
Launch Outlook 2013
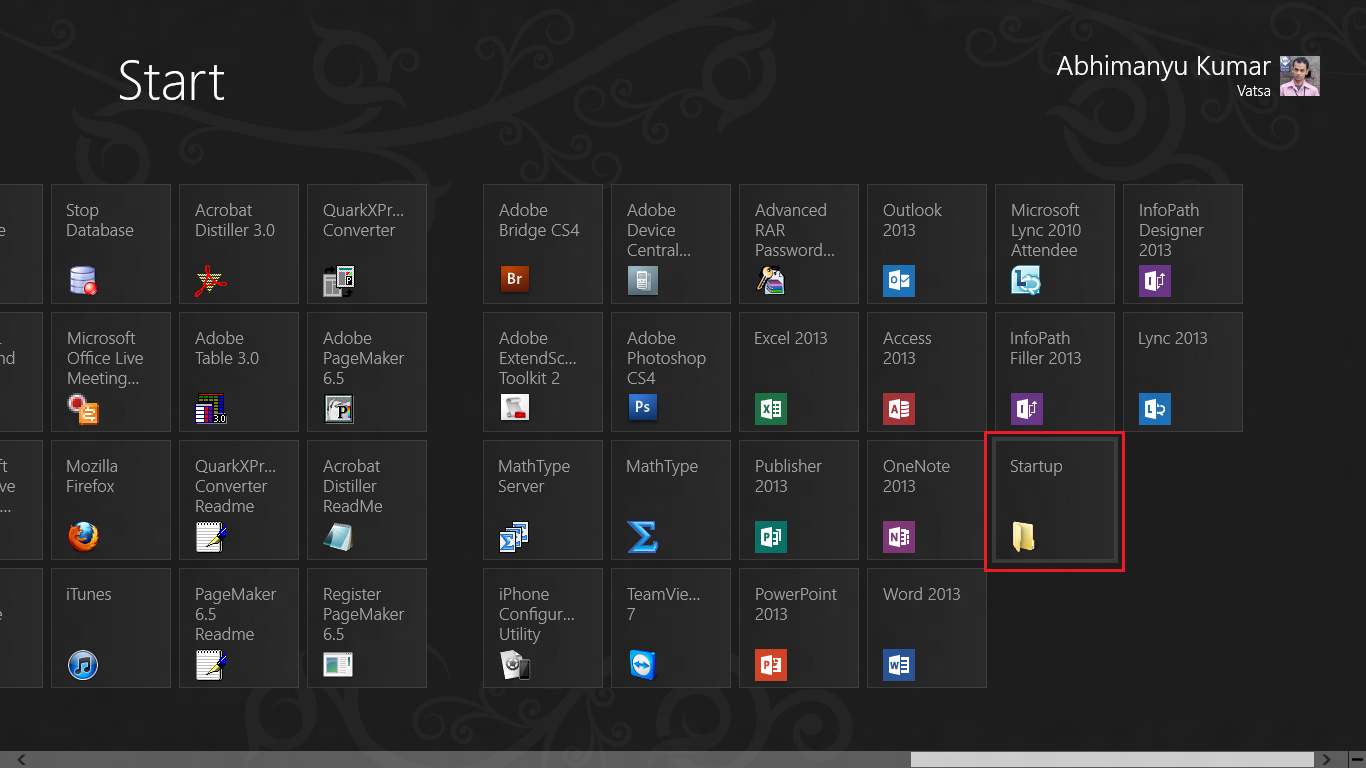(927, 244)
